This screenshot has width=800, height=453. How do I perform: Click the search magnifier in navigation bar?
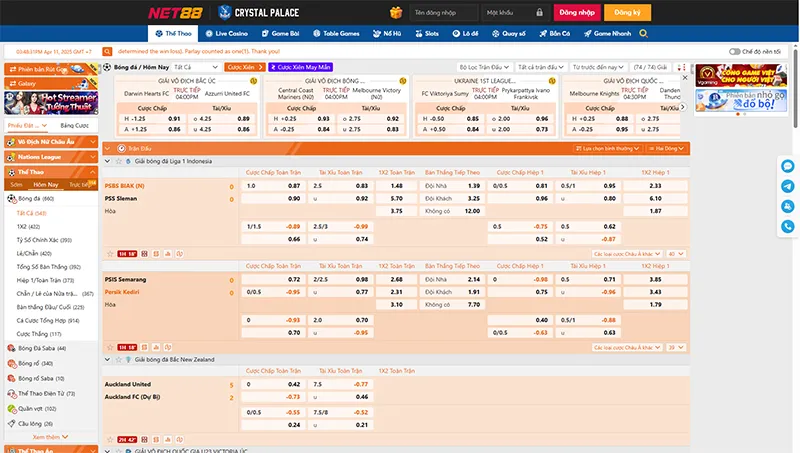643,34
